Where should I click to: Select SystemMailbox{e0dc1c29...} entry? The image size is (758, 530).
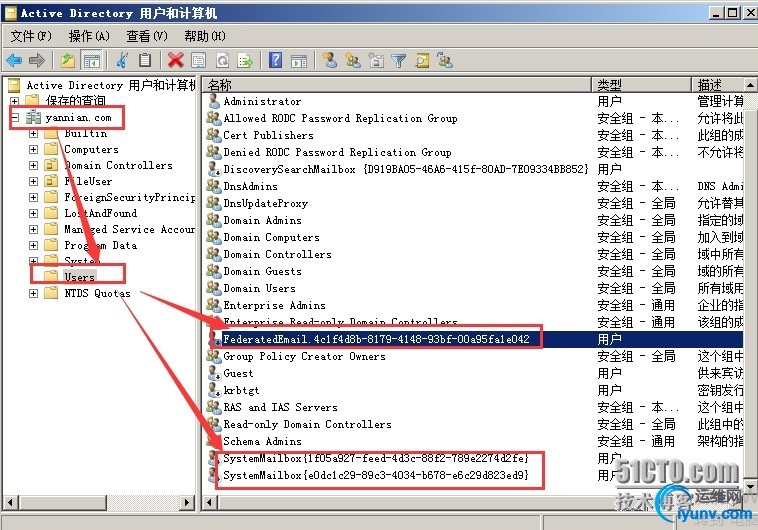coord(376,475)
